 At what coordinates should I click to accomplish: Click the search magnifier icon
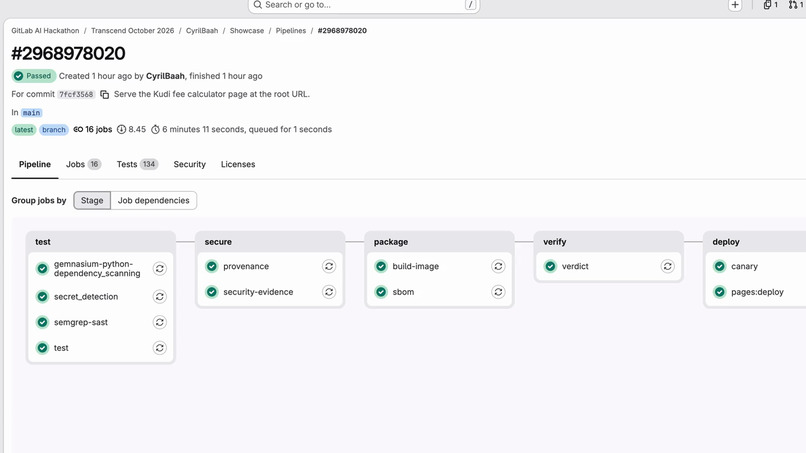[258, 5]
